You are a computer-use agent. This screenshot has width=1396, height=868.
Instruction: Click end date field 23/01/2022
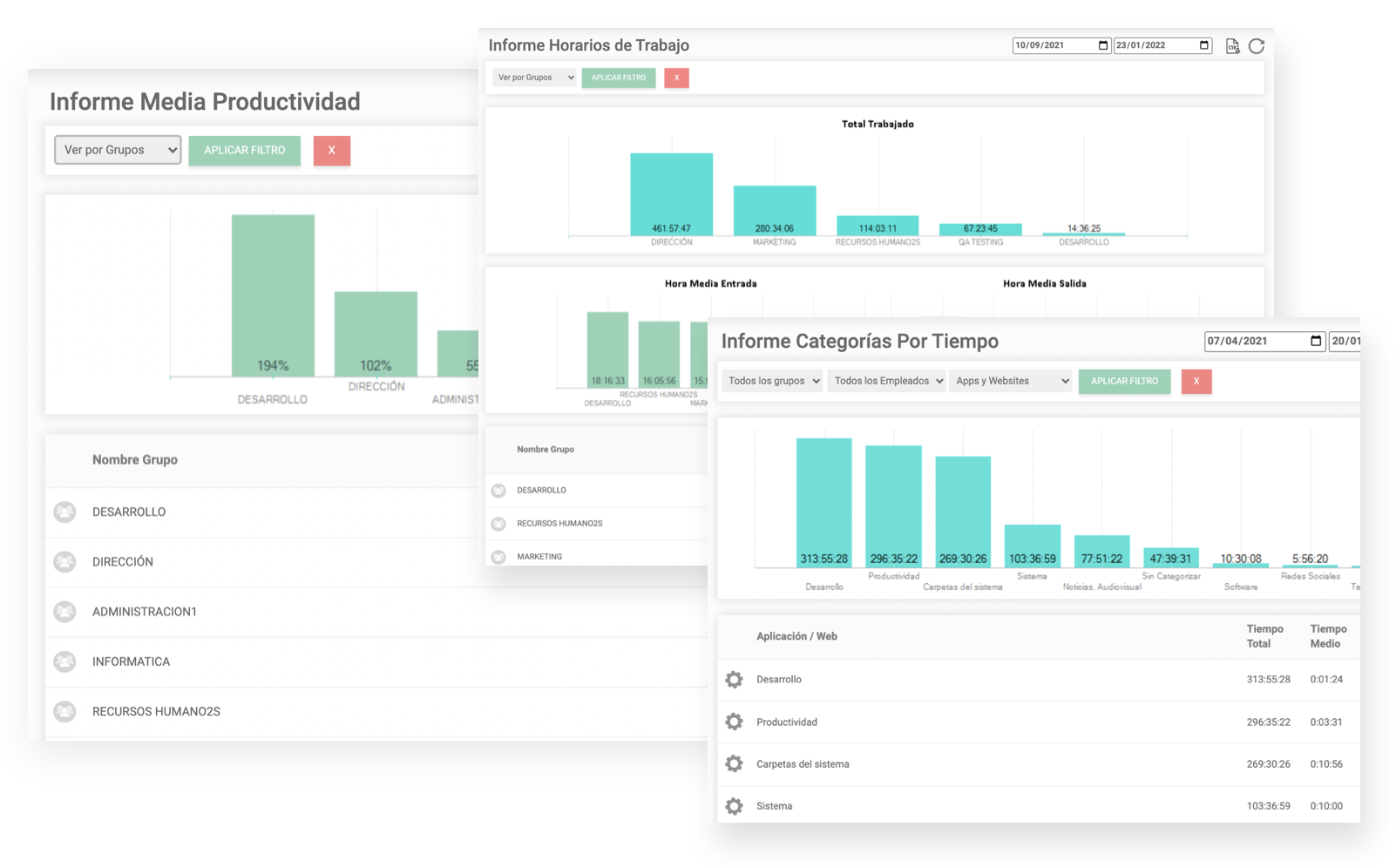pos(1162,45)
